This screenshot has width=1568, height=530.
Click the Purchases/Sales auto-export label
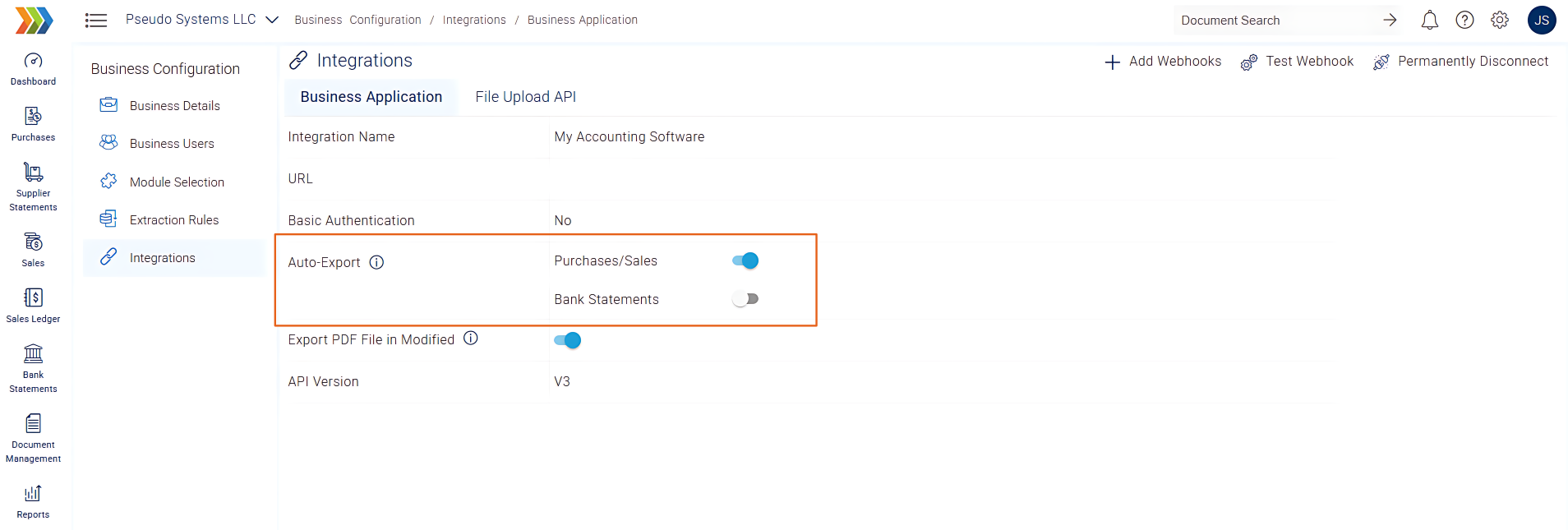point(606,260)
